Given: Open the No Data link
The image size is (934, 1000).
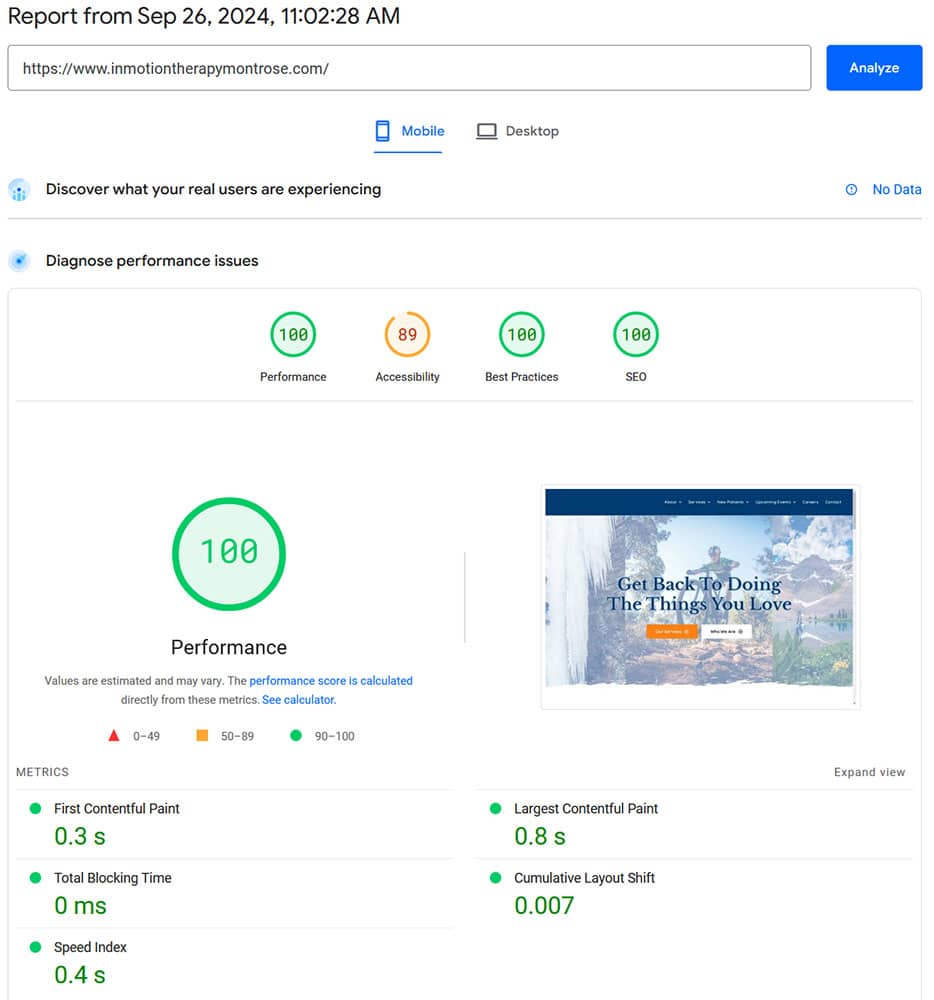Looking at the screenshot, I should tap(896, 189).
